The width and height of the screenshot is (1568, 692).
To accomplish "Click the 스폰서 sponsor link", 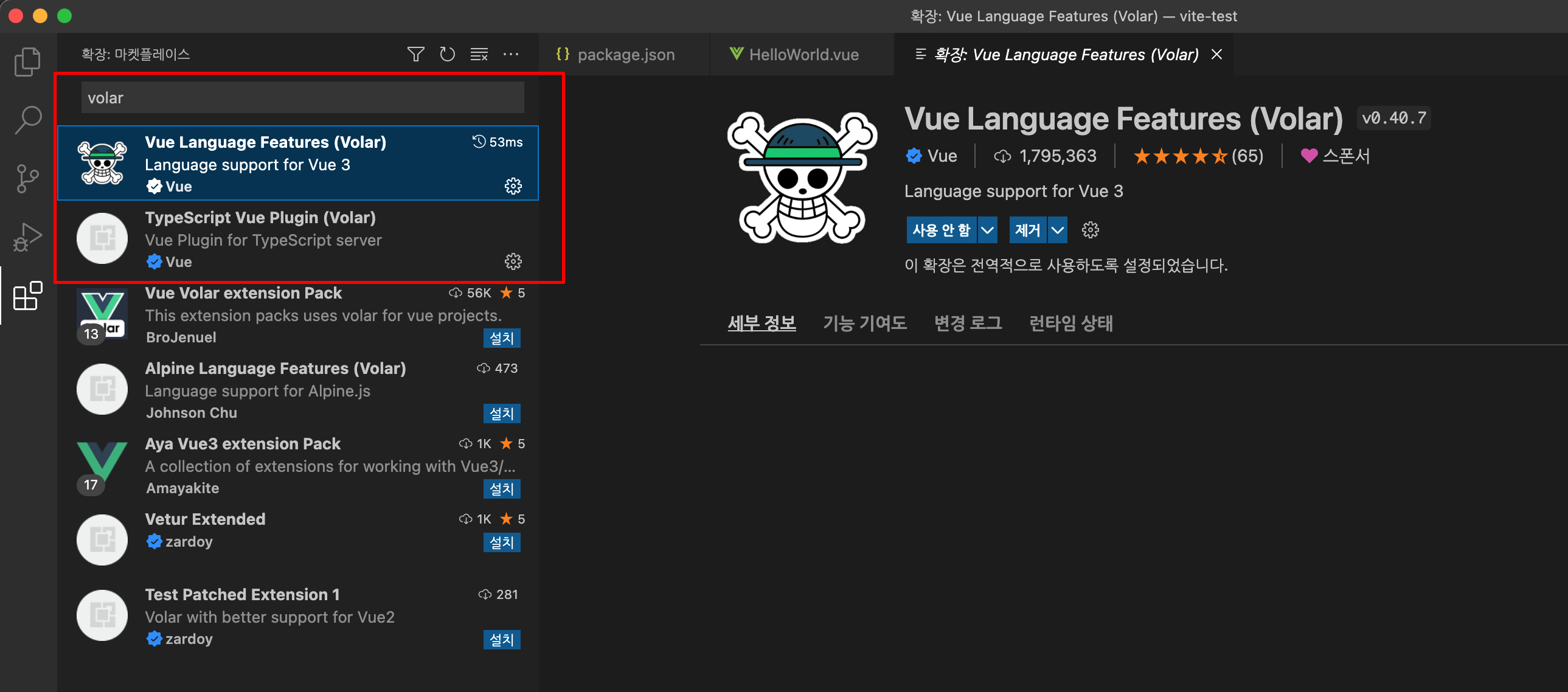I will (1336, 156).
